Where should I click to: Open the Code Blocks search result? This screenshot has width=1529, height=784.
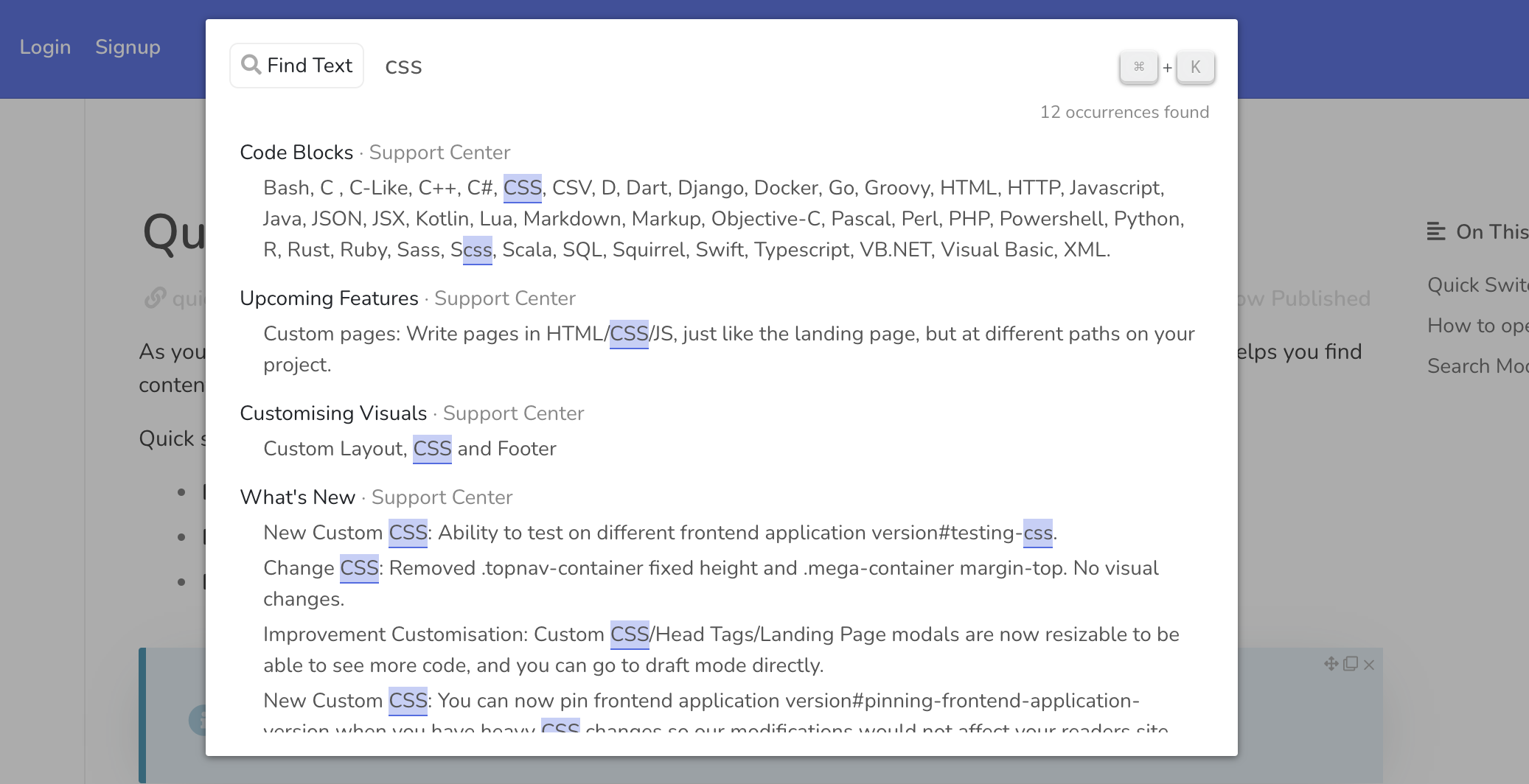[296, 153]
